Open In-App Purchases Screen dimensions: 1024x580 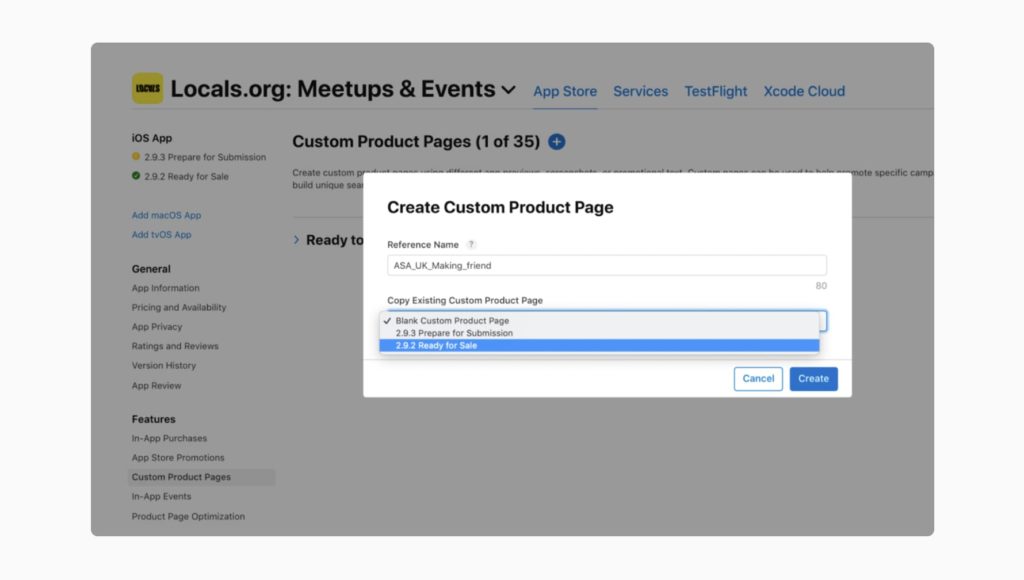coord(169,438)
